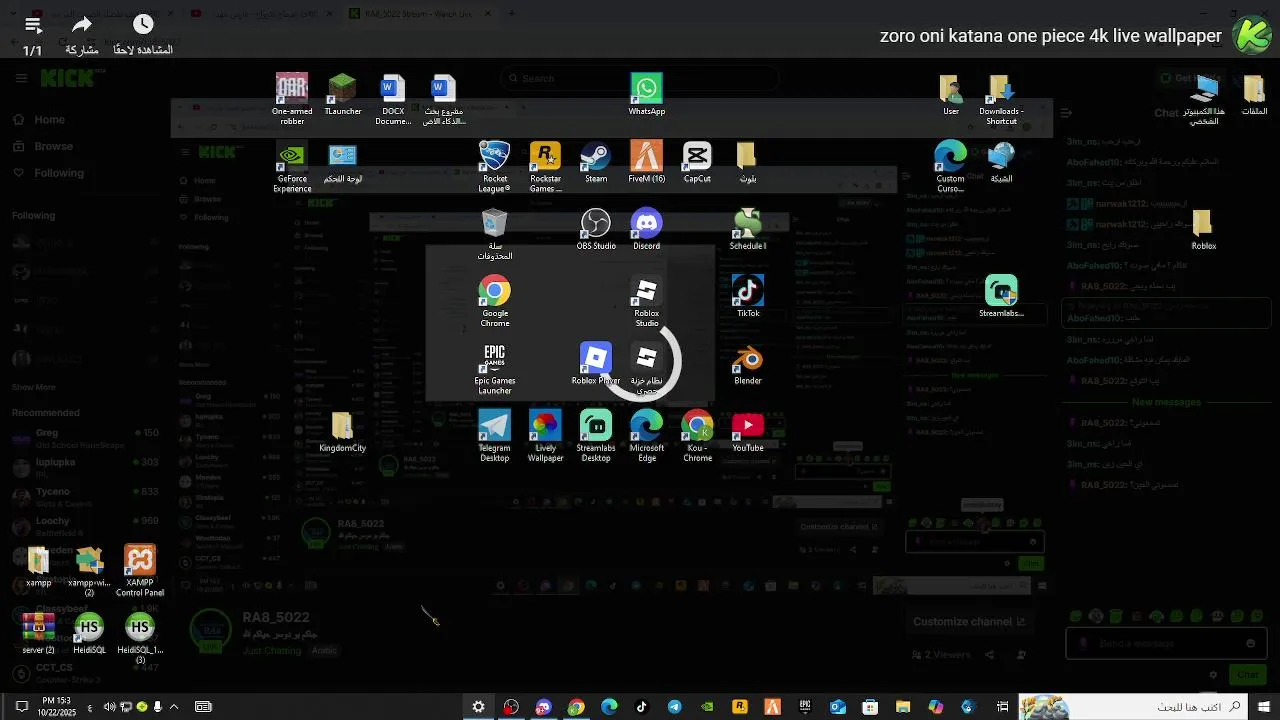
Task: Open Telegram from the taskbar
Action: (x=674, y=707)
